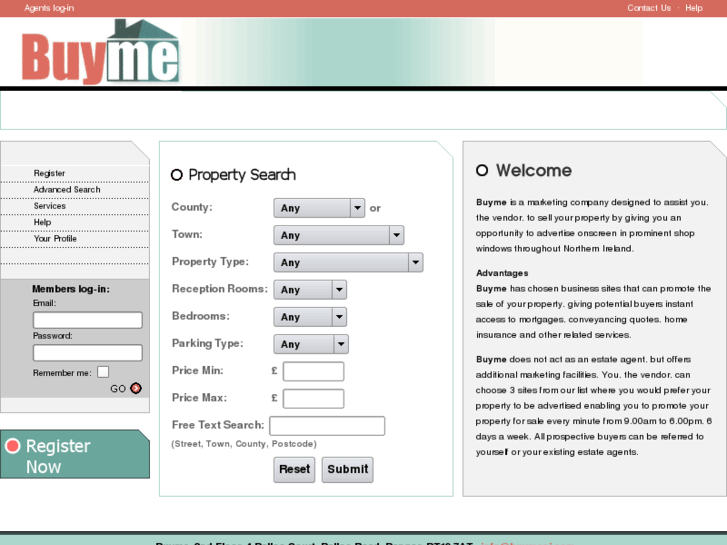Click the Price Max field
727x545 pixels.
[313, 399]
